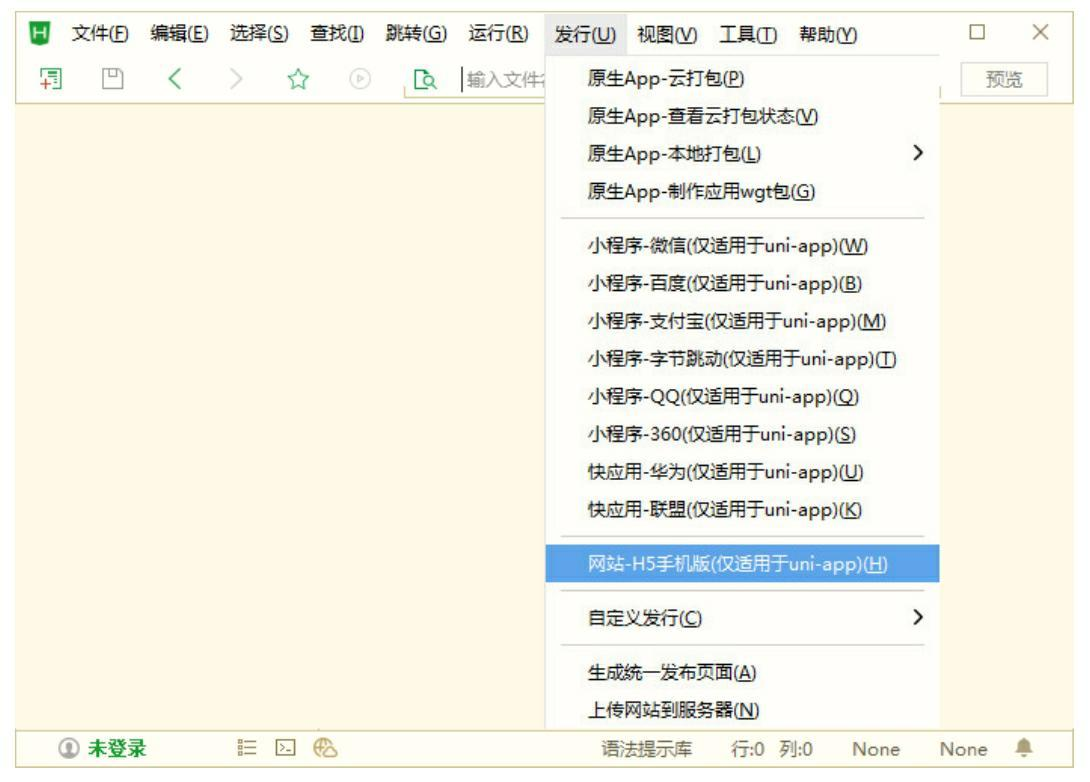
Task: Expand 自定义发行(C) submenu
Action: pos(742,618)
